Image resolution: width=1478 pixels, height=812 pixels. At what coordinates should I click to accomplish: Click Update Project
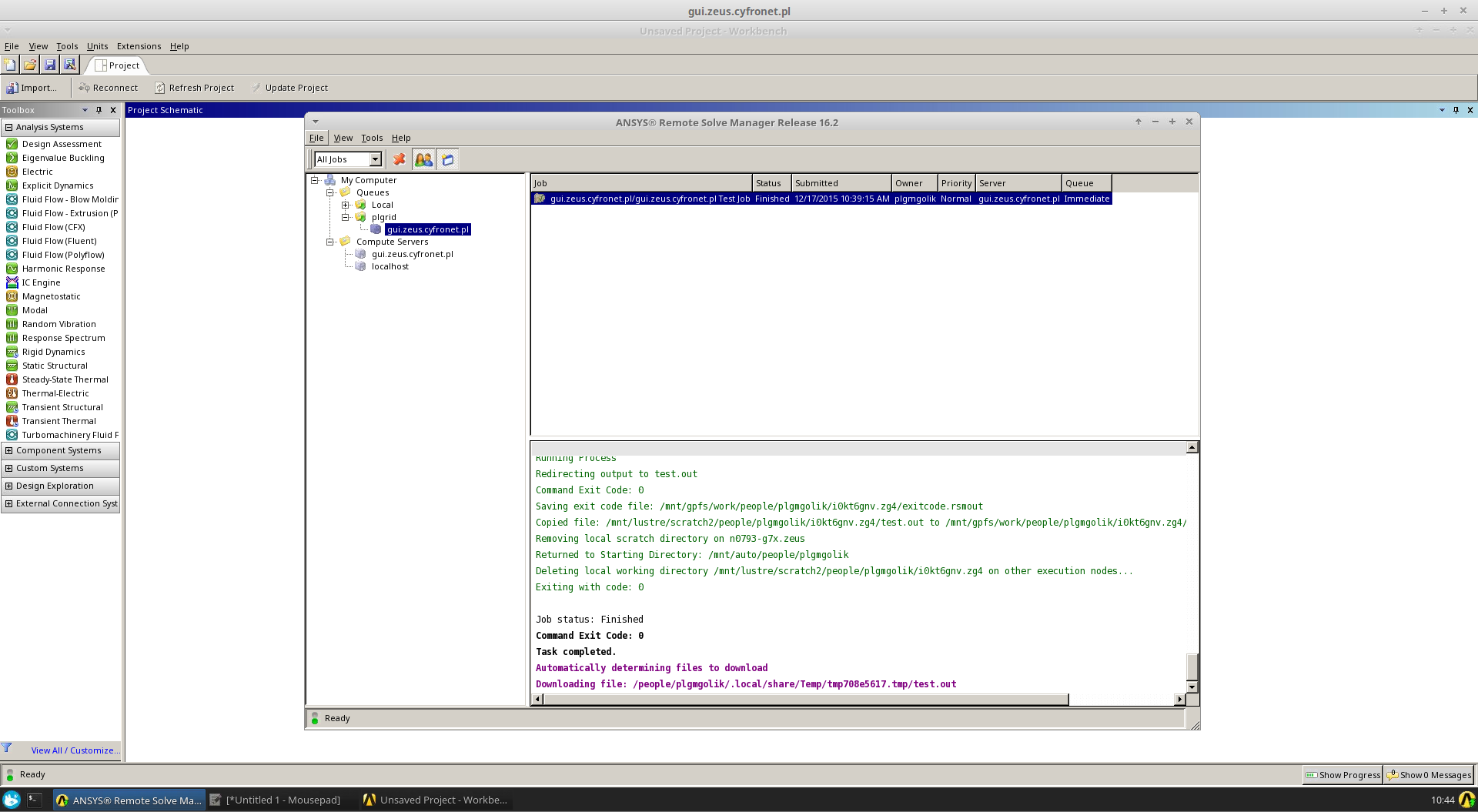click(289, 88)
